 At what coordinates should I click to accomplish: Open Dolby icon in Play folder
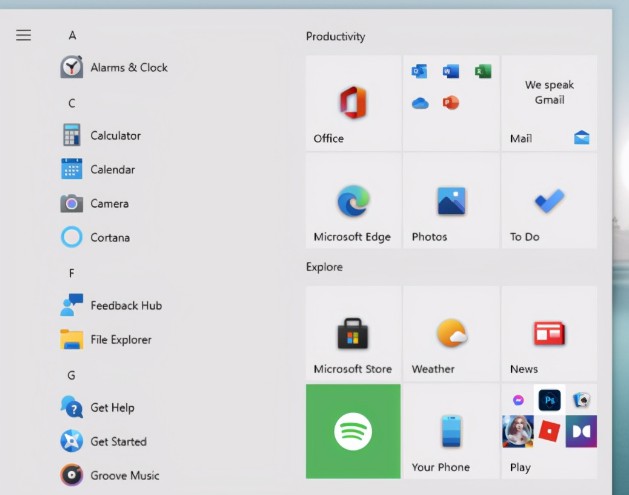(581, 432)
